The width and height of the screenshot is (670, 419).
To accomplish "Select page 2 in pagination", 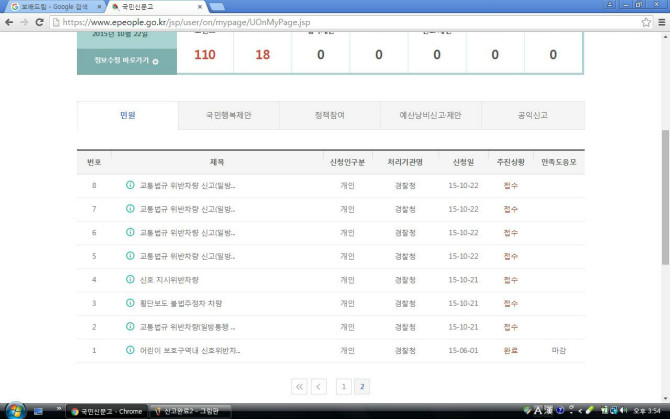I will 362,387.
